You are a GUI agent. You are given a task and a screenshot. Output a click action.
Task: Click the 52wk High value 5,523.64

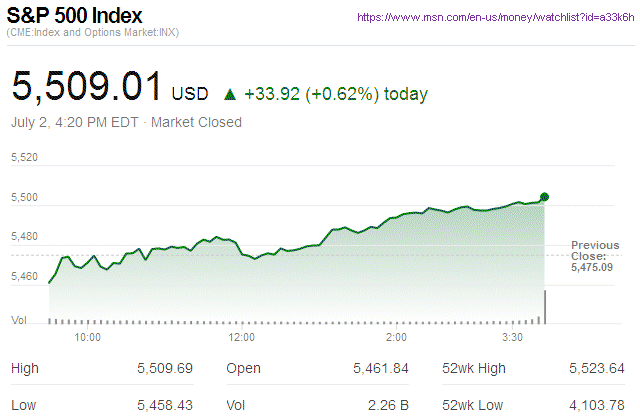pyautogui.click(x=596, y=369)
